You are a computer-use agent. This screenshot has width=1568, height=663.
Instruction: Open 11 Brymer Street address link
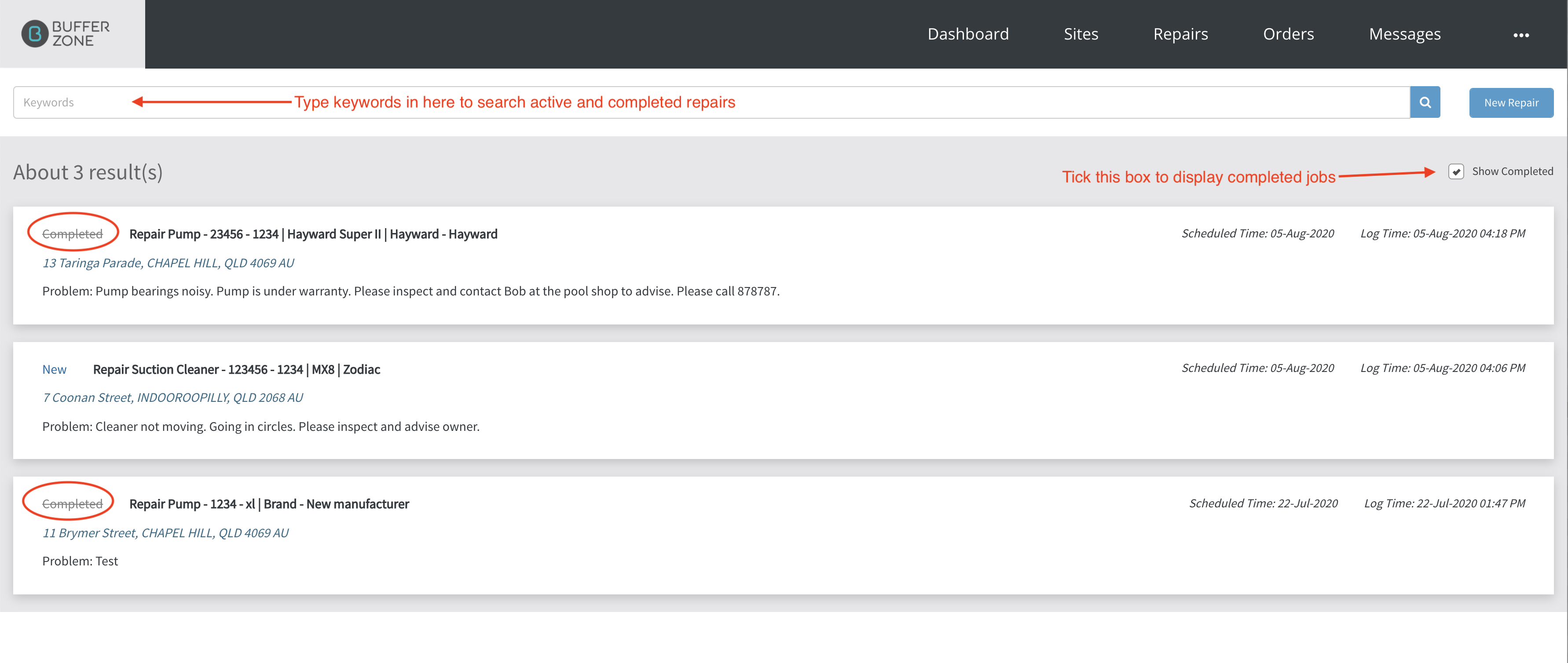click(x=165, y=533)
